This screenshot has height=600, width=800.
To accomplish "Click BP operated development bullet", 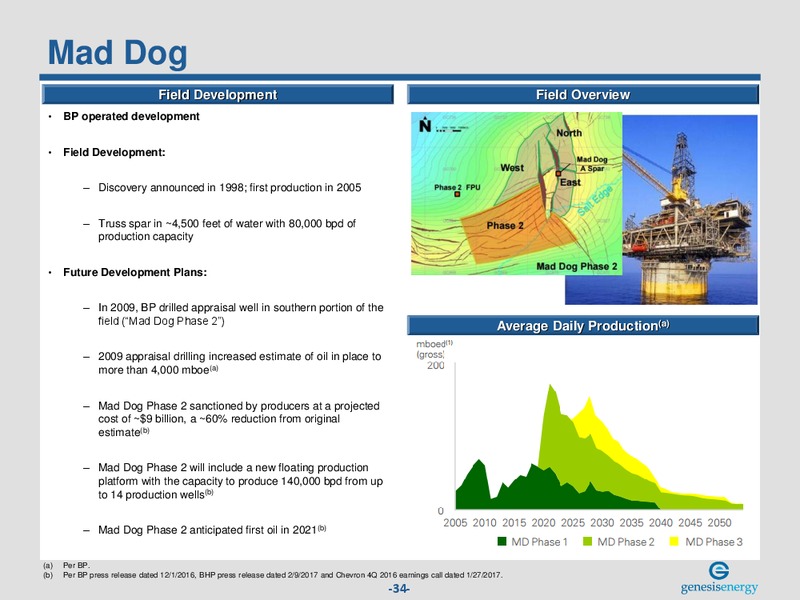I will 131,116.
